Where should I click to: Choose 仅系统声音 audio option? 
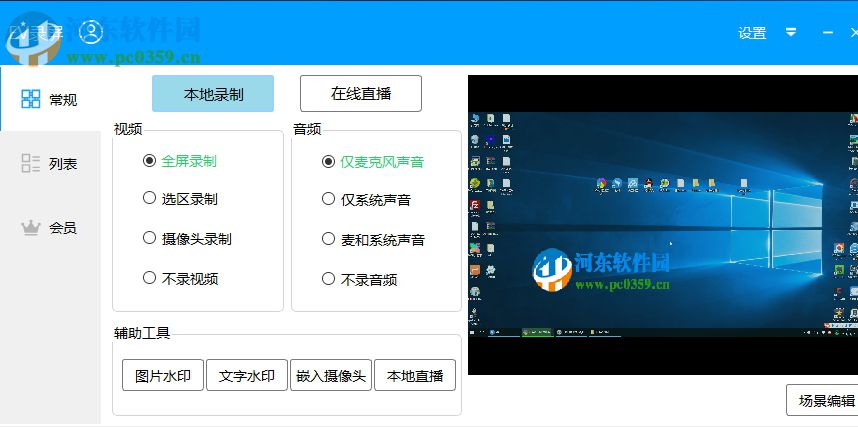(x=366, y=199)
